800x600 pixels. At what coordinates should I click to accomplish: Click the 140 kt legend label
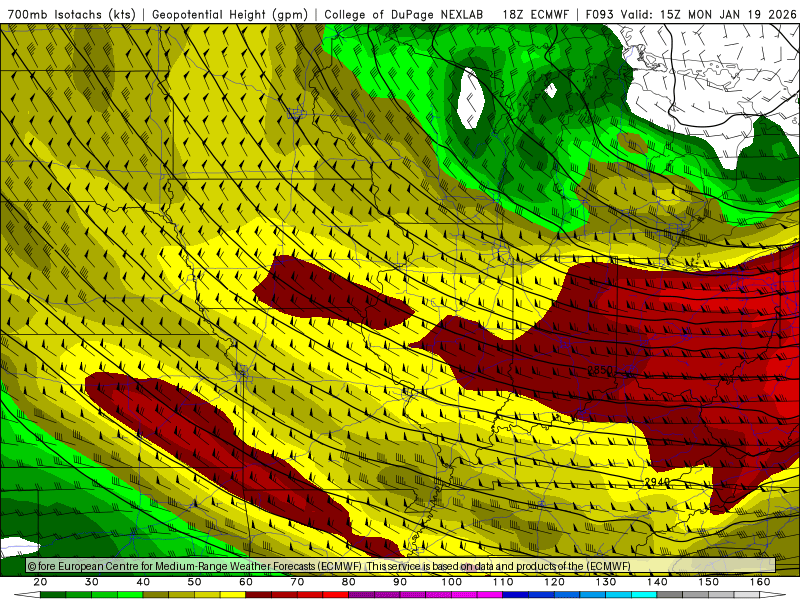(x=657, y=582)
